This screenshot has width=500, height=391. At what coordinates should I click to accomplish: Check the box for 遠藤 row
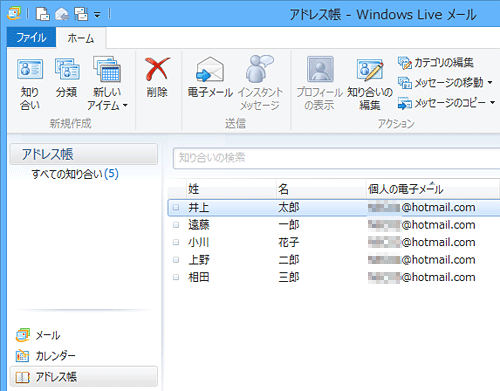click(x=176, y=225)
